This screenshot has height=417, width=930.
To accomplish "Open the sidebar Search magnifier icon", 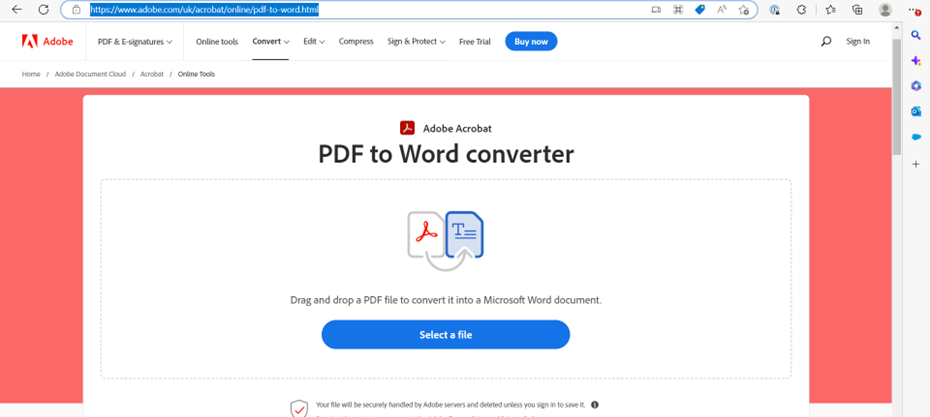I will [916, 35].
